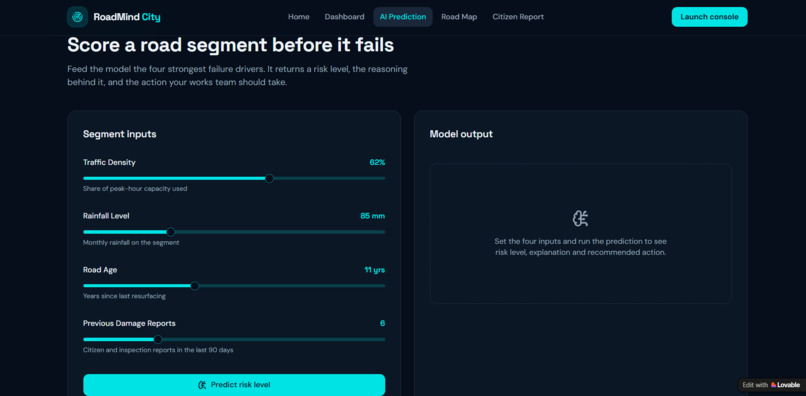Click the Road Age label
This screenshot has width=806, height=396.
[100, 269]
